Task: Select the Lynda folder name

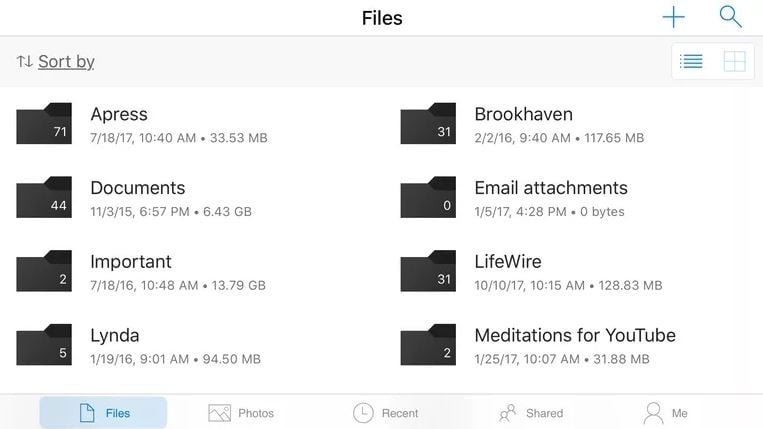Action: [x=115, y=335]
